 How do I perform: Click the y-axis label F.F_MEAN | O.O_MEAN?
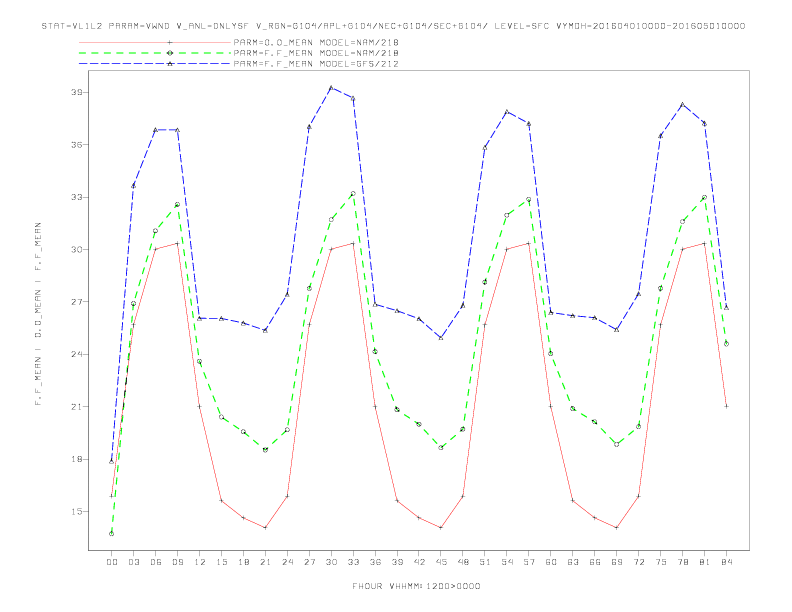[x=38, y=314]
